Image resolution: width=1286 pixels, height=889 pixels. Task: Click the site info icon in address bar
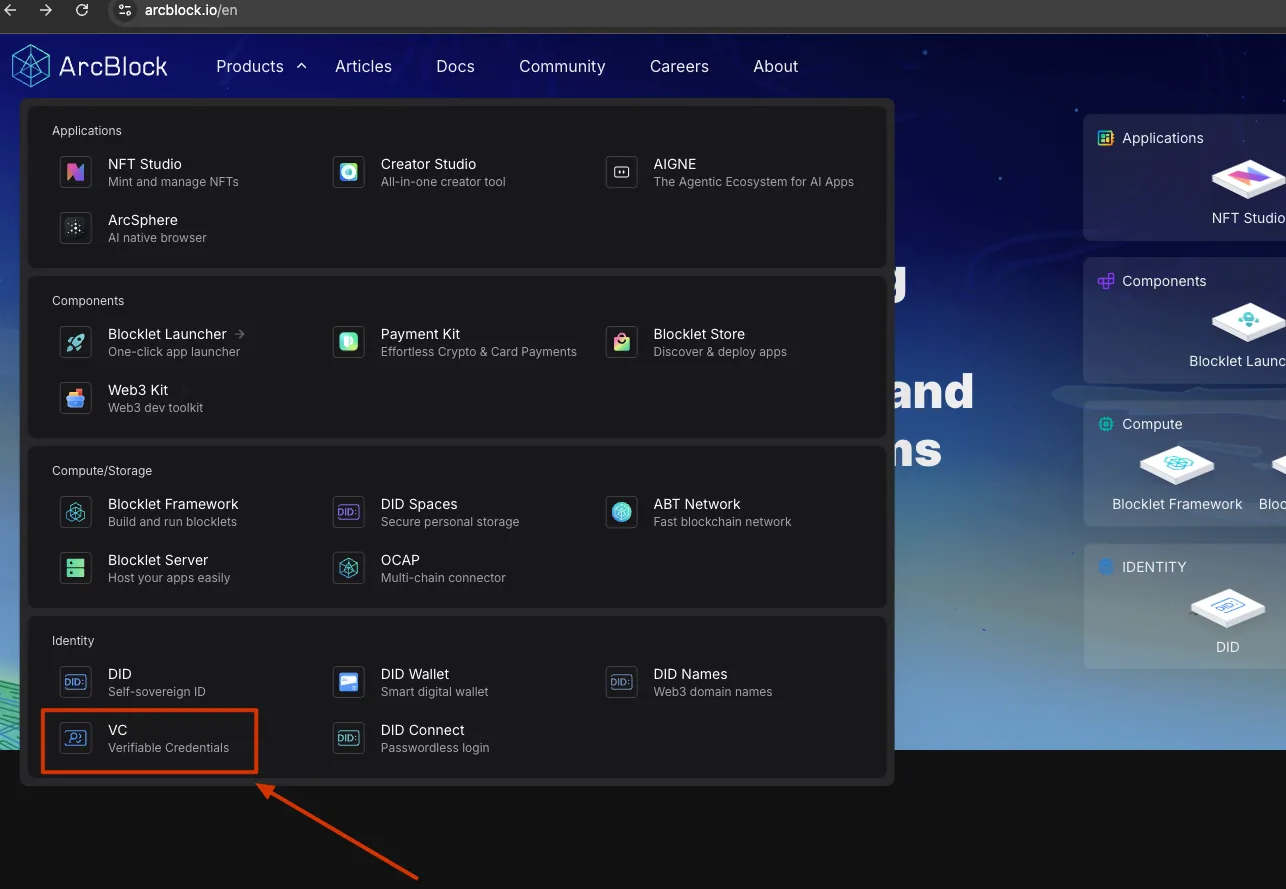tap(124, 10)
